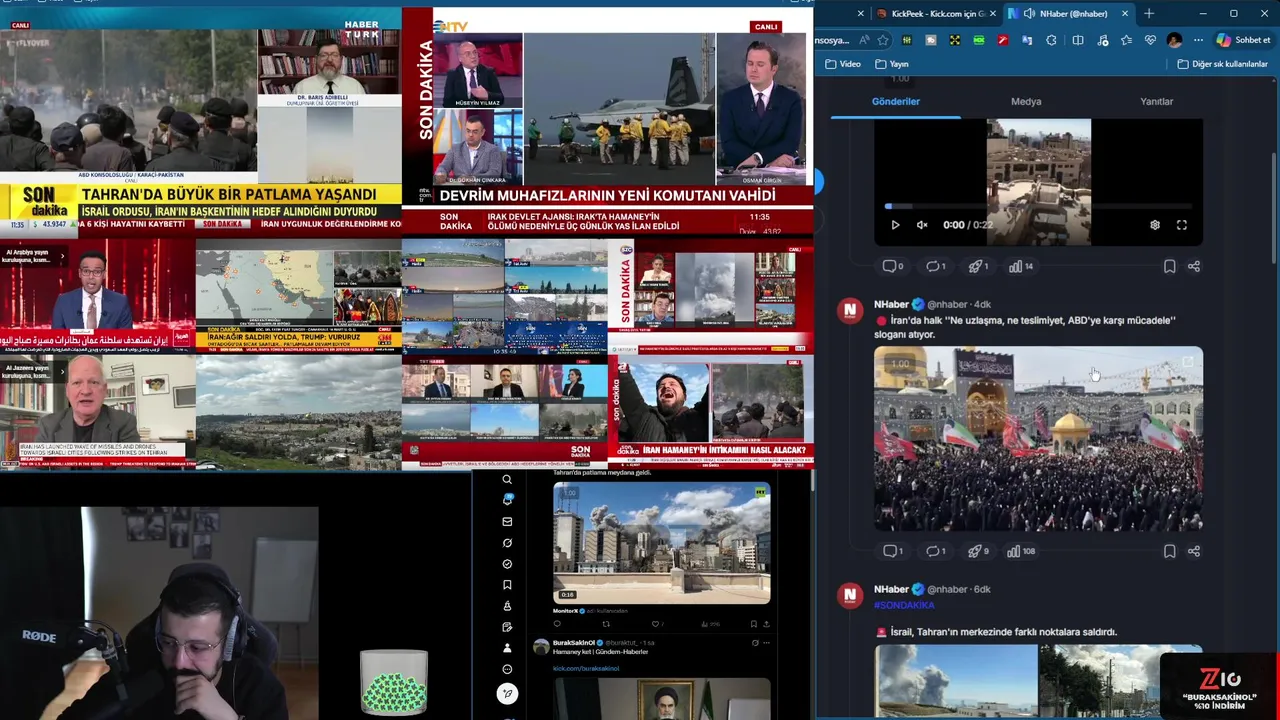Image resolution: width=1280 pixels, height=720 pixels.
Task: Mute the NHaber tab via speaker icon
Action: click(x=1029, y=14)
